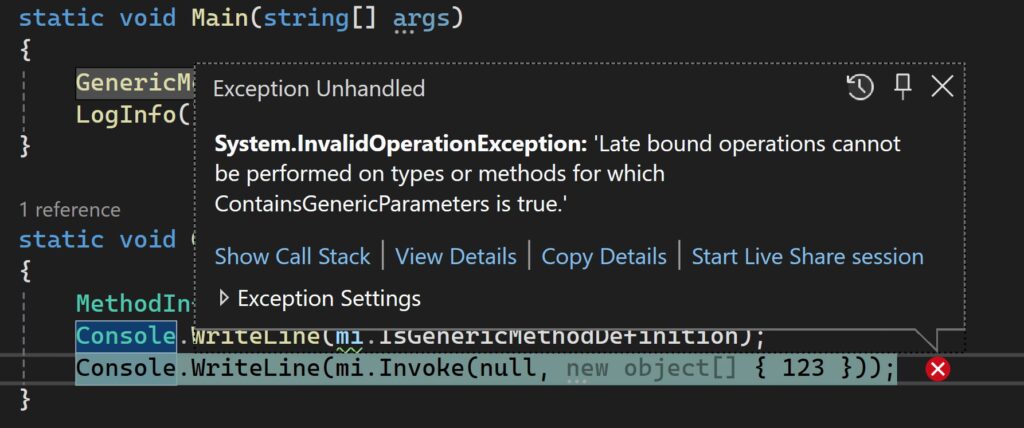This screenshot has height=428, width=1024.
Task: Click the Exception Unhandled title text
Action: [319, 88]
